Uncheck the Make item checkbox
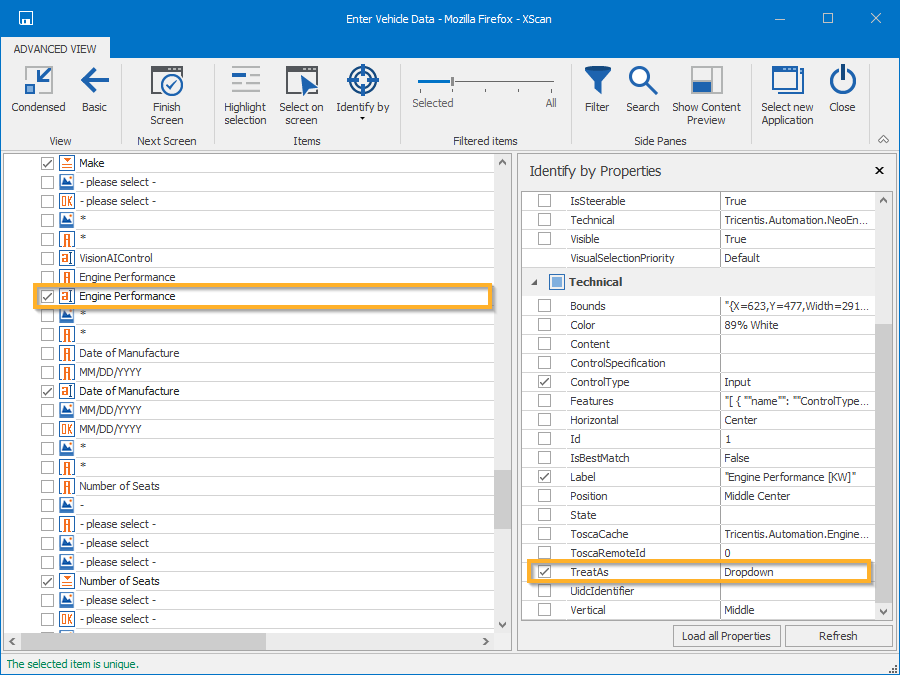 point(47,163)
